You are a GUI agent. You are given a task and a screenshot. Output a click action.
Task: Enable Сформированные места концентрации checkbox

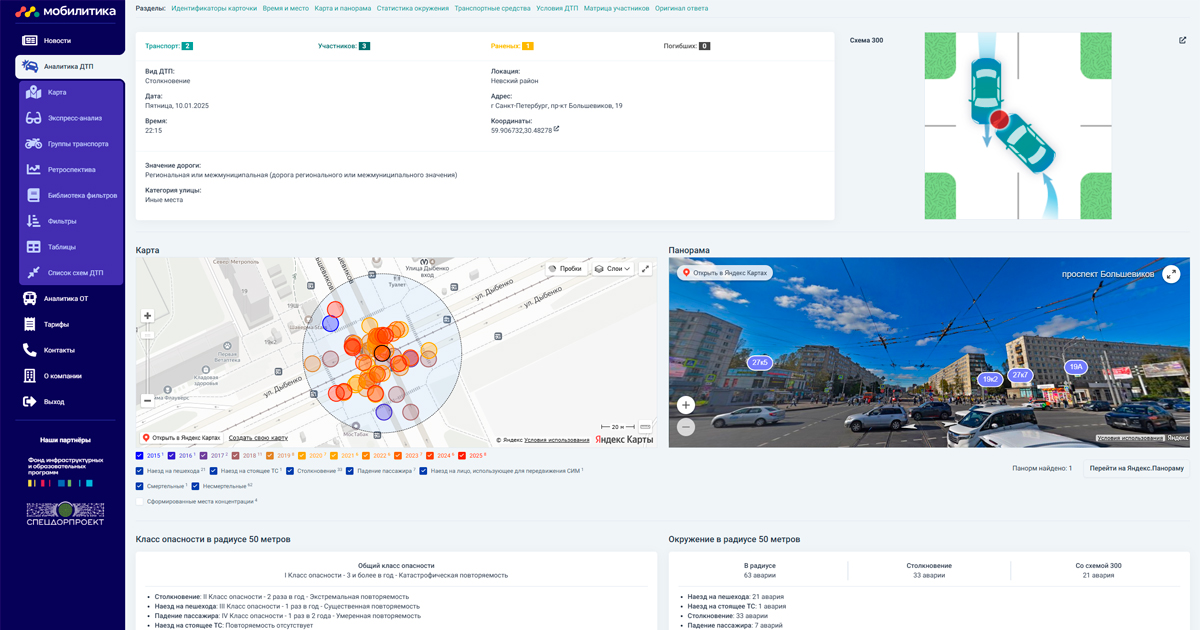(x=140, y=501)
